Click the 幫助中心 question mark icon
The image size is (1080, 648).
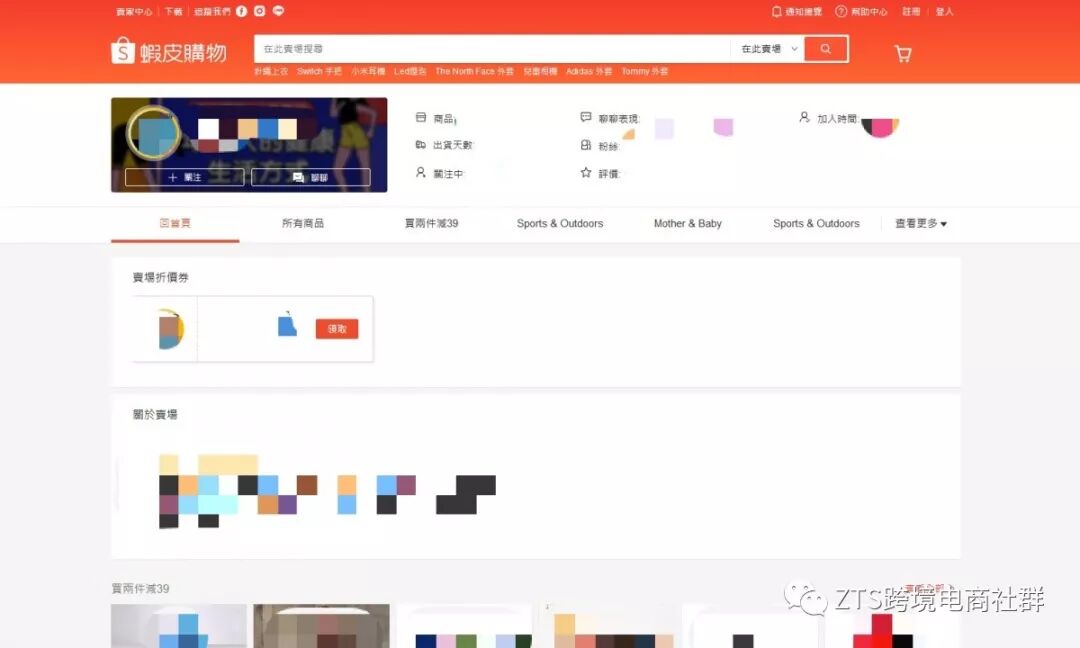841,12
